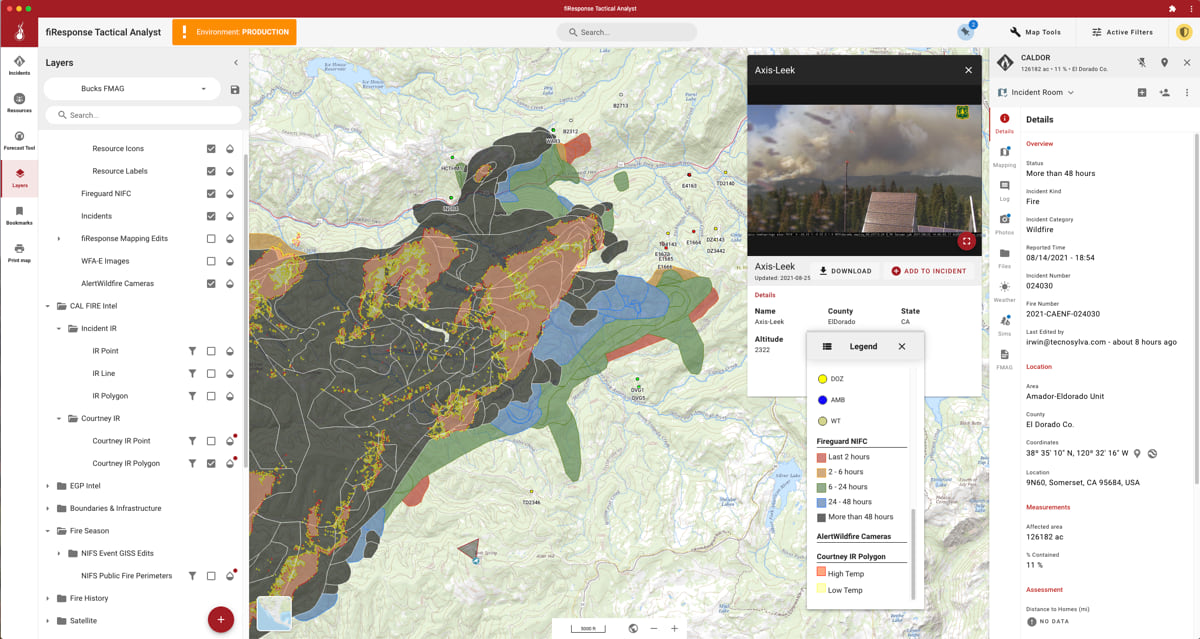Open notifications badge icon in top bar
Image resolution: width=1200 pixels, height=639 pixels.
point(966,32)
